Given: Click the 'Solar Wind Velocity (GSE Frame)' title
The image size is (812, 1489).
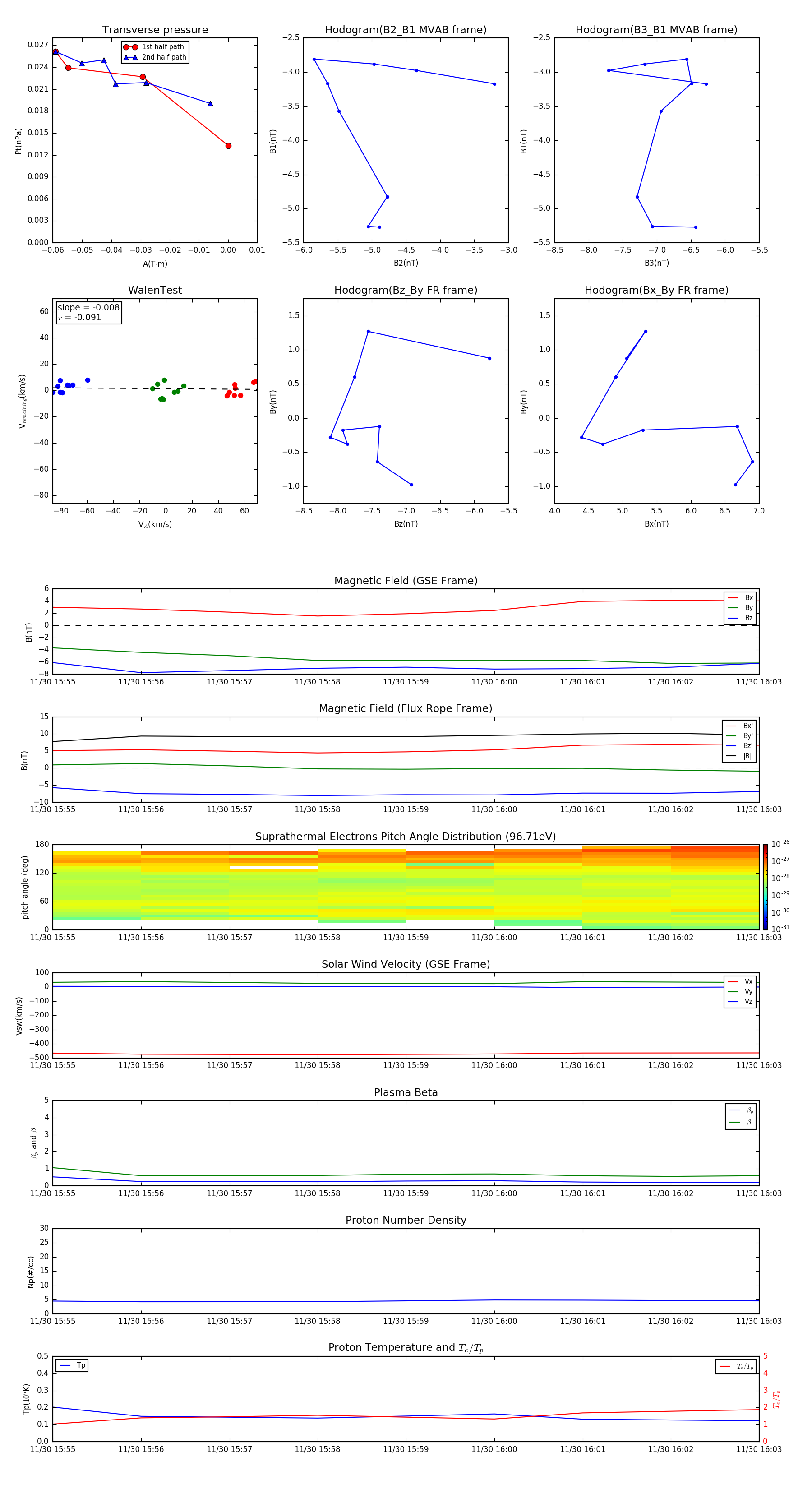Looking at the screenshot, I should (x=406, y=964).
